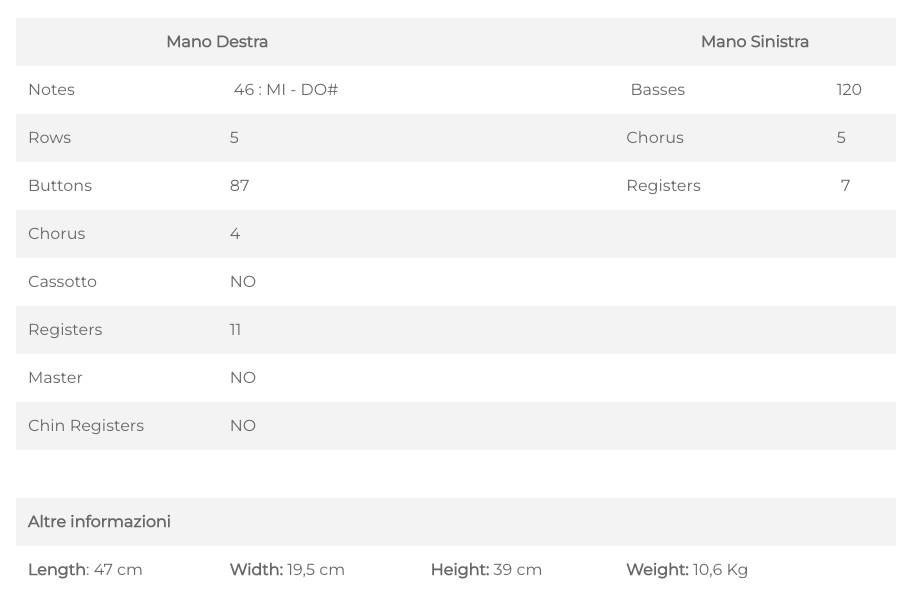Click the Buttons row label
The width and height of the screenshot is (921, 613).
point(60,186)
